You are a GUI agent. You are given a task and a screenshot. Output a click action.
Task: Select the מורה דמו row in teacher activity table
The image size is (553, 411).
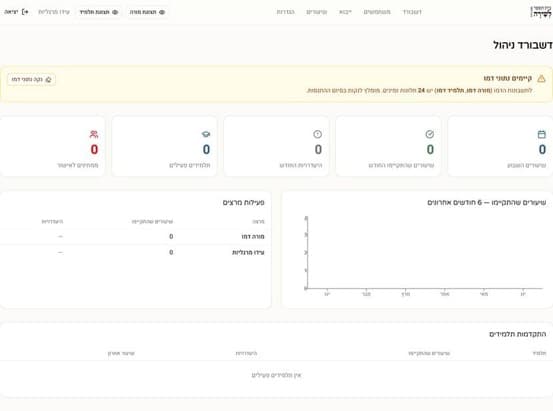135,236
